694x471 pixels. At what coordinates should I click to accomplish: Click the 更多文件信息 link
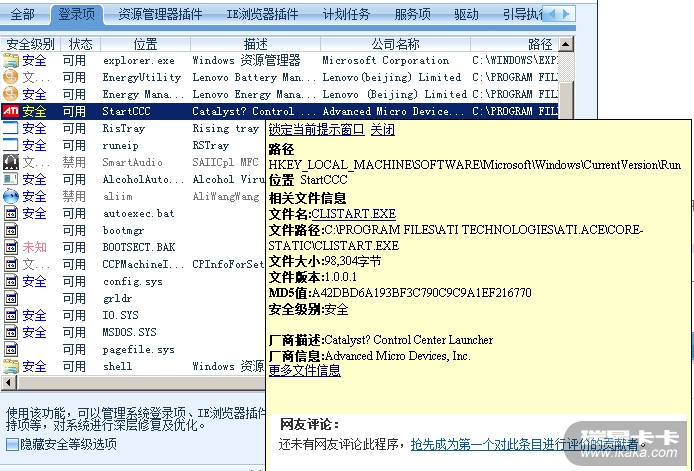click(x=305, y=370)
